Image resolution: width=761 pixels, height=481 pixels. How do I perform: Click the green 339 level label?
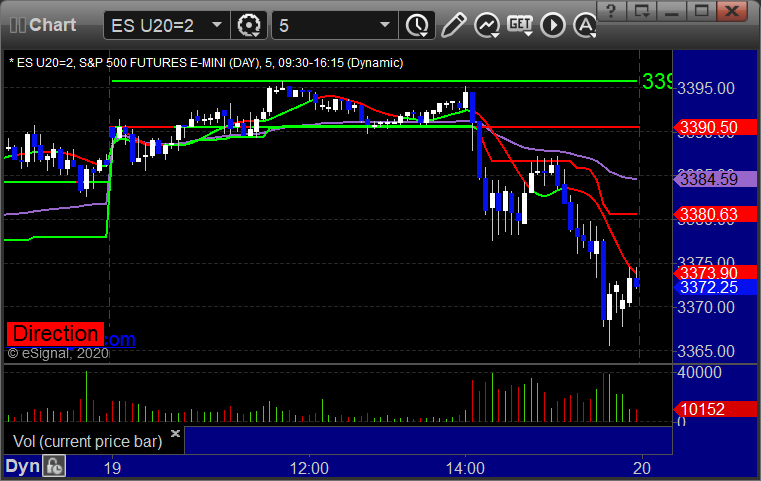657,81
